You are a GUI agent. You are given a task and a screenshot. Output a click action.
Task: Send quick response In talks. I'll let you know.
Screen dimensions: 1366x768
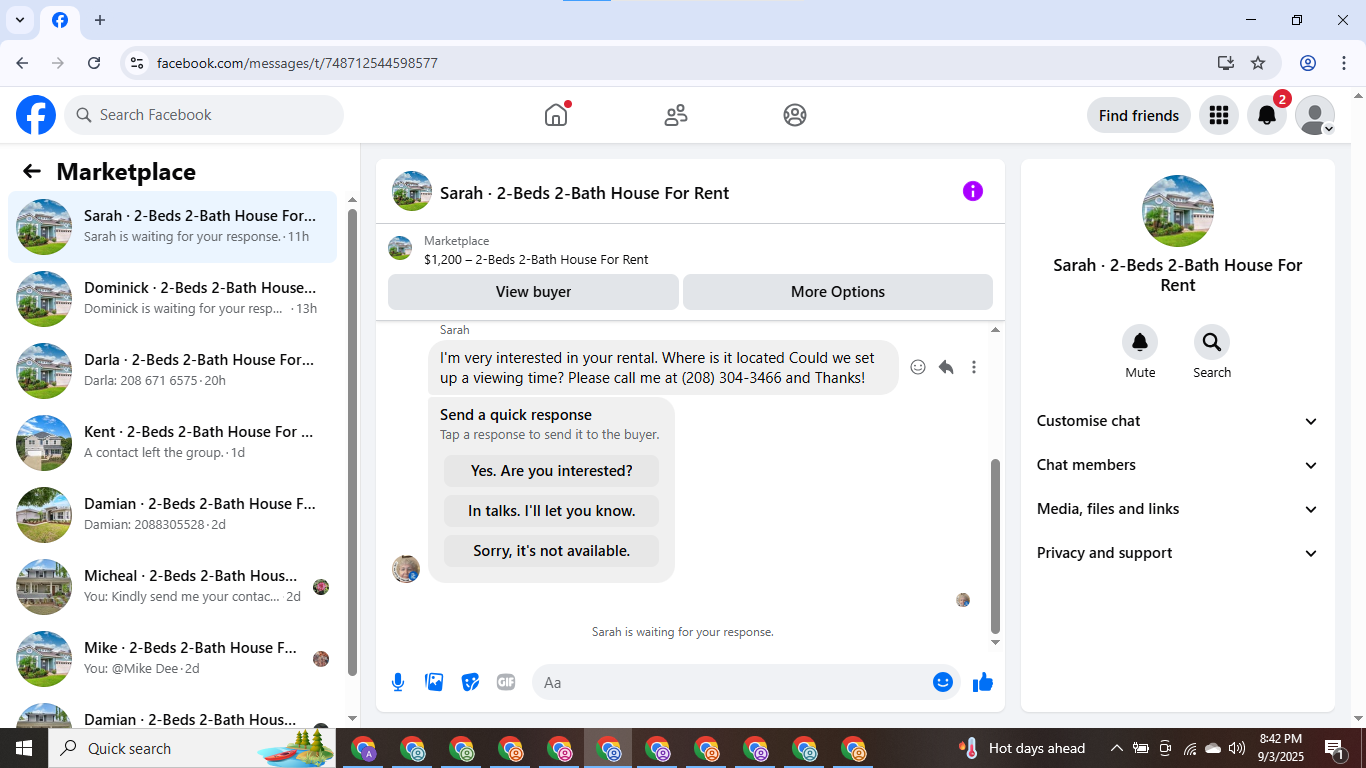pyautogui.click(x=552, y=511)
